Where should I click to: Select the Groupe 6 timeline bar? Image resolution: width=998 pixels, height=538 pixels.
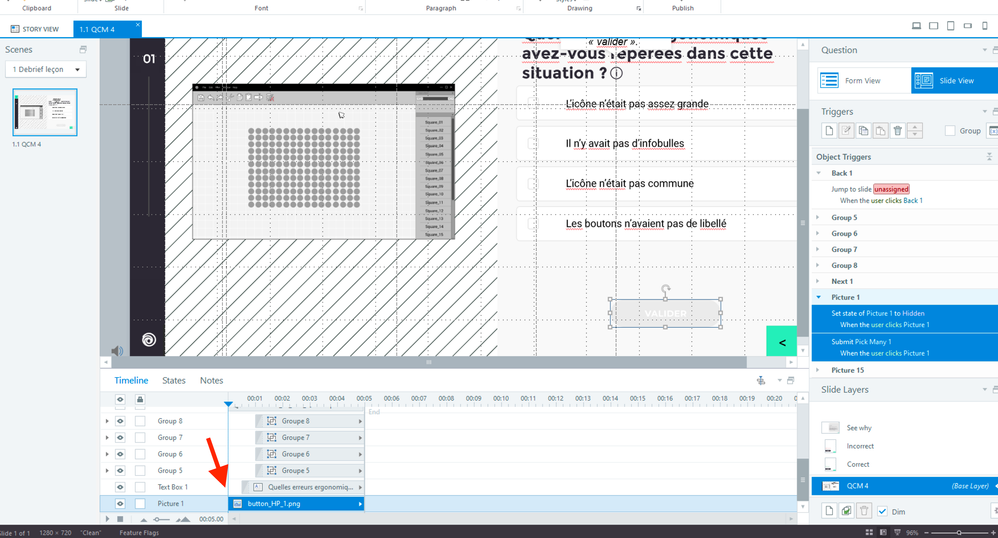pos(309,454)
